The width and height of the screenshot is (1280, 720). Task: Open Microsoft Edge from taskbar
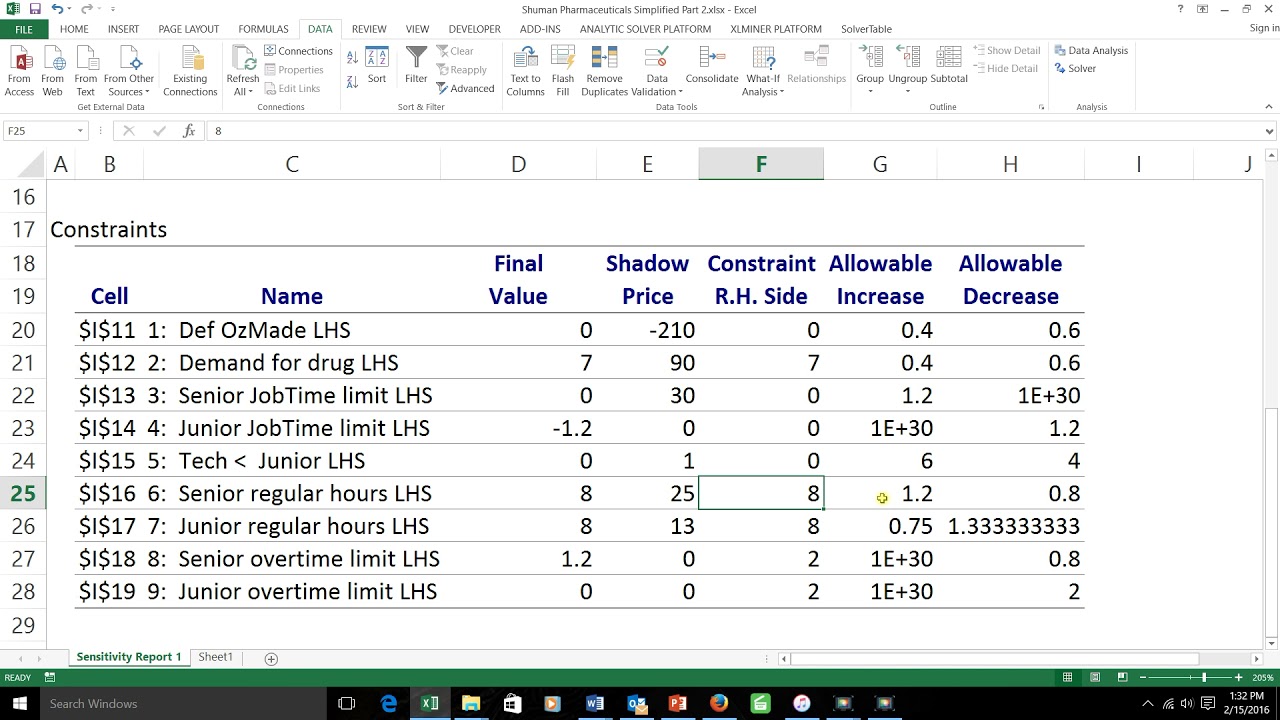[389, 703]
